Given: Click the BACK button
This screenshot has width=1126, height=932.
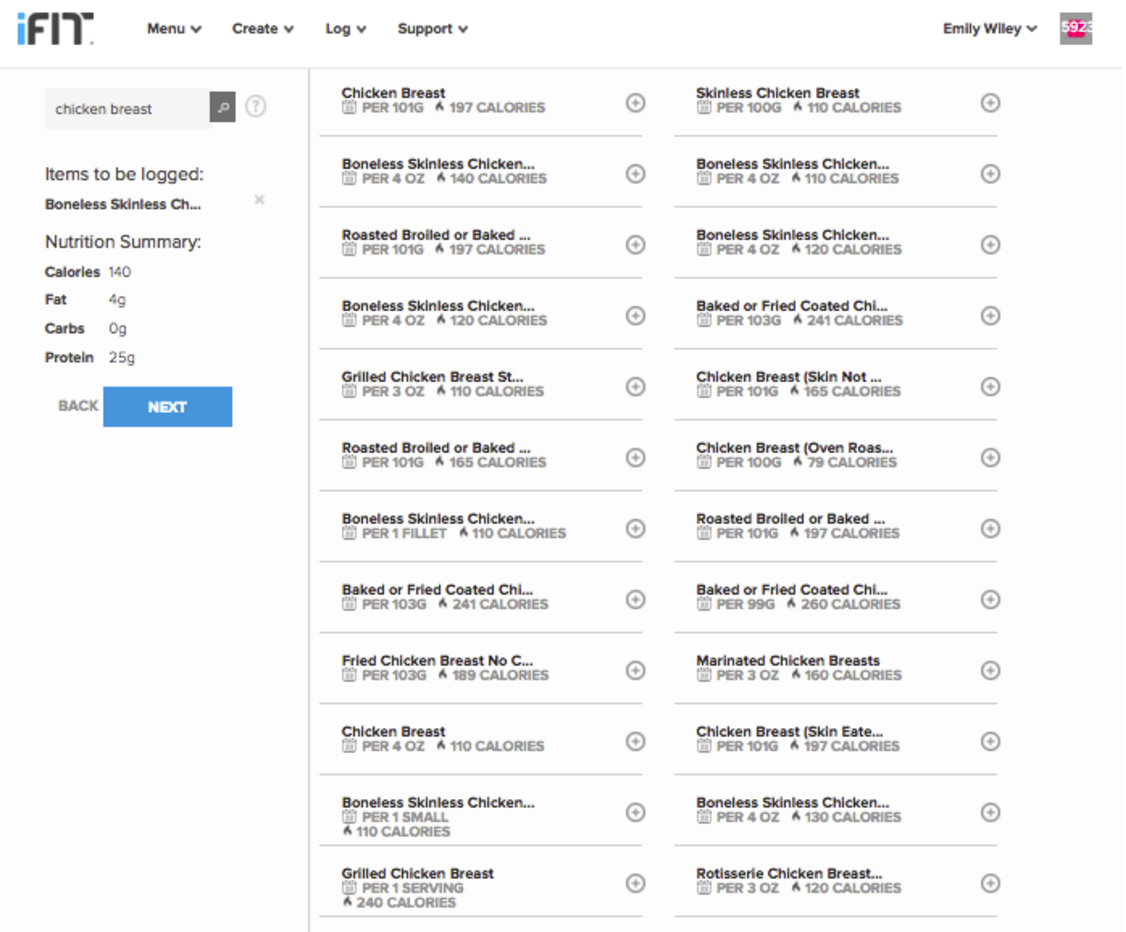Looking at the screenshot, I should coord(78,406).
